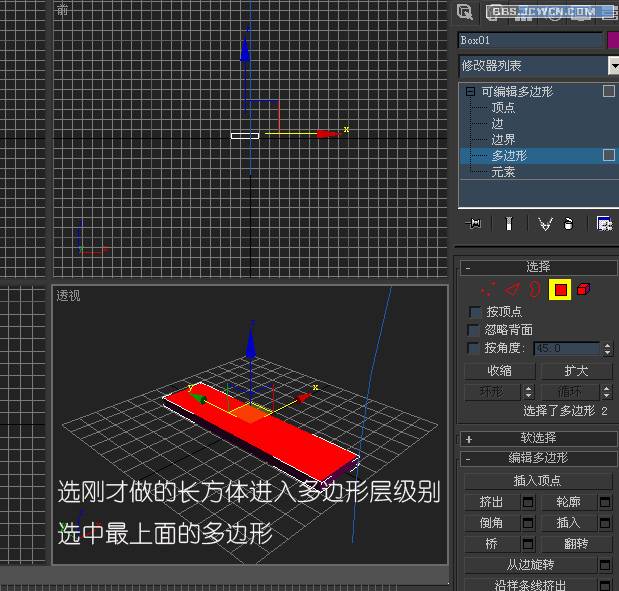This screenshot has height=591, width=619.
Task: Open settings box next to 轮廓
Action: tap(605, 502)
